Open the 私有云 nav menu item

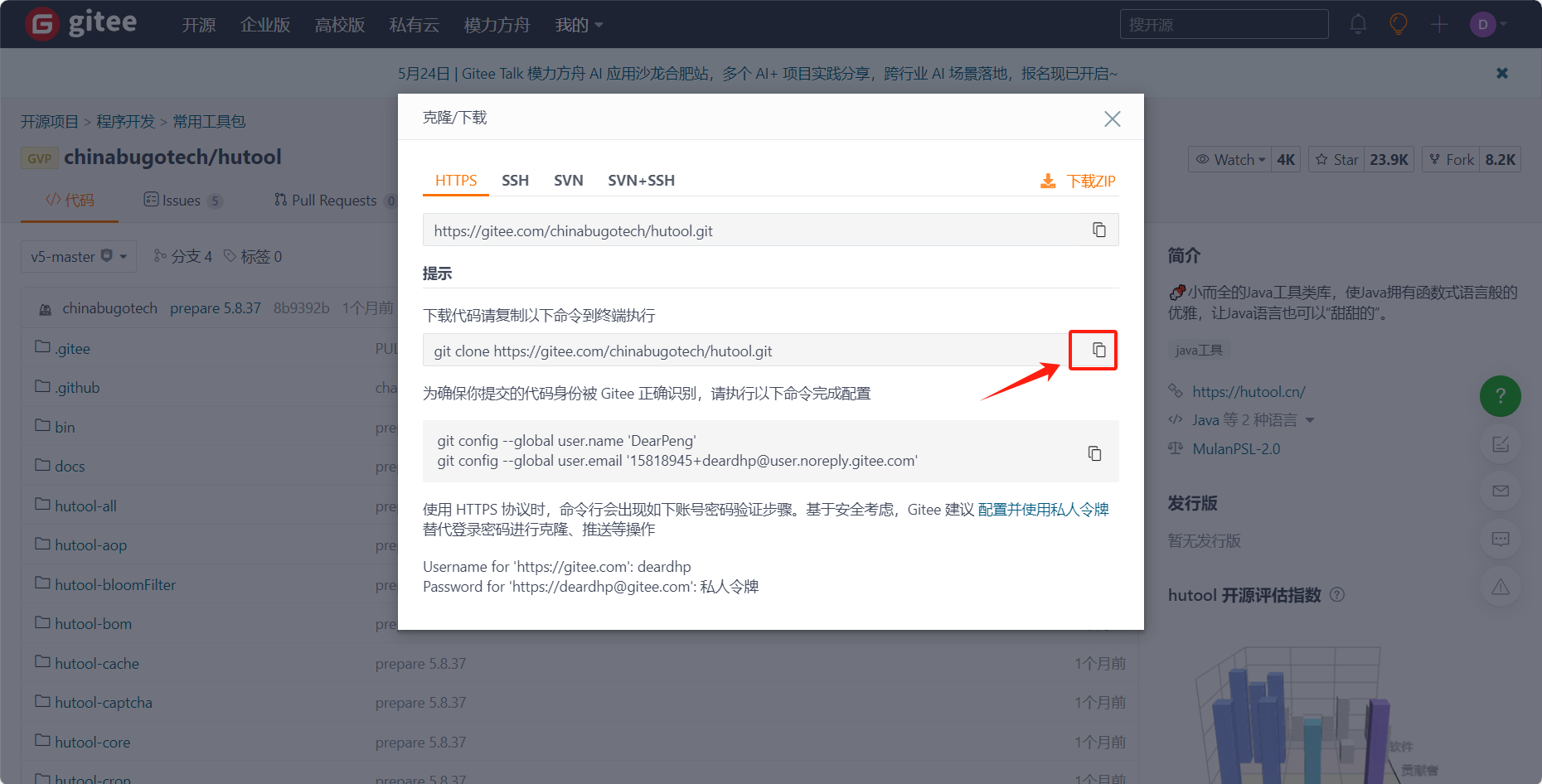tap(415, 25)
